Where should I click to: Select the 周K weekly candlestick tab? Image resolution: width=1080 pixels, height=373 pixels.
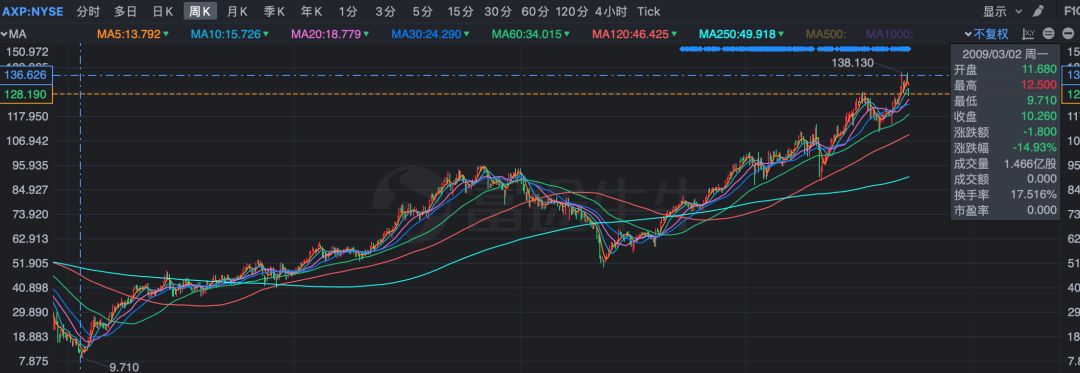pyautogui.click(x=200, y=12)
